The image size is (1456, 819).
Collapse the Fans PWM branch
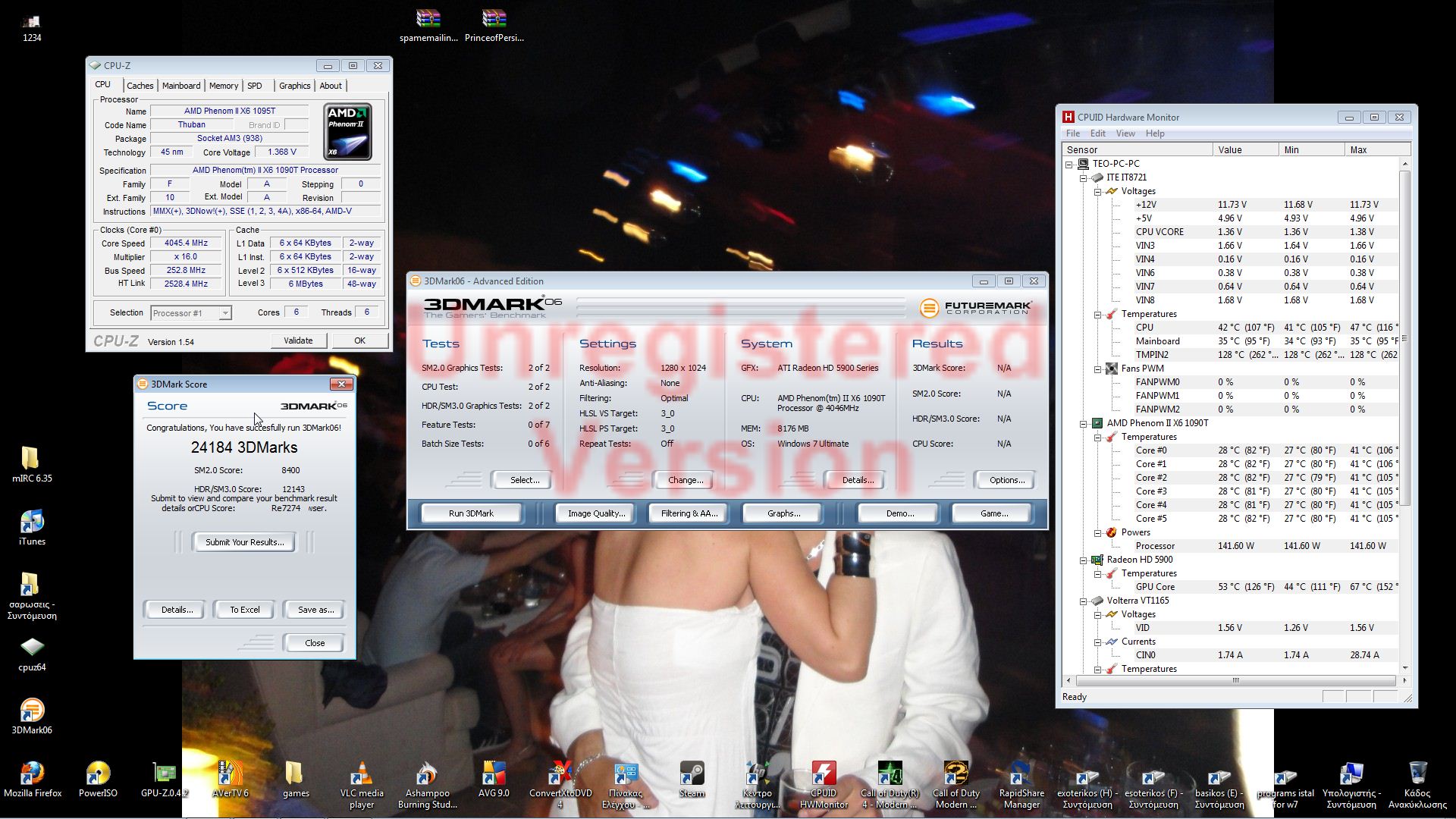tap(1097, 369)
